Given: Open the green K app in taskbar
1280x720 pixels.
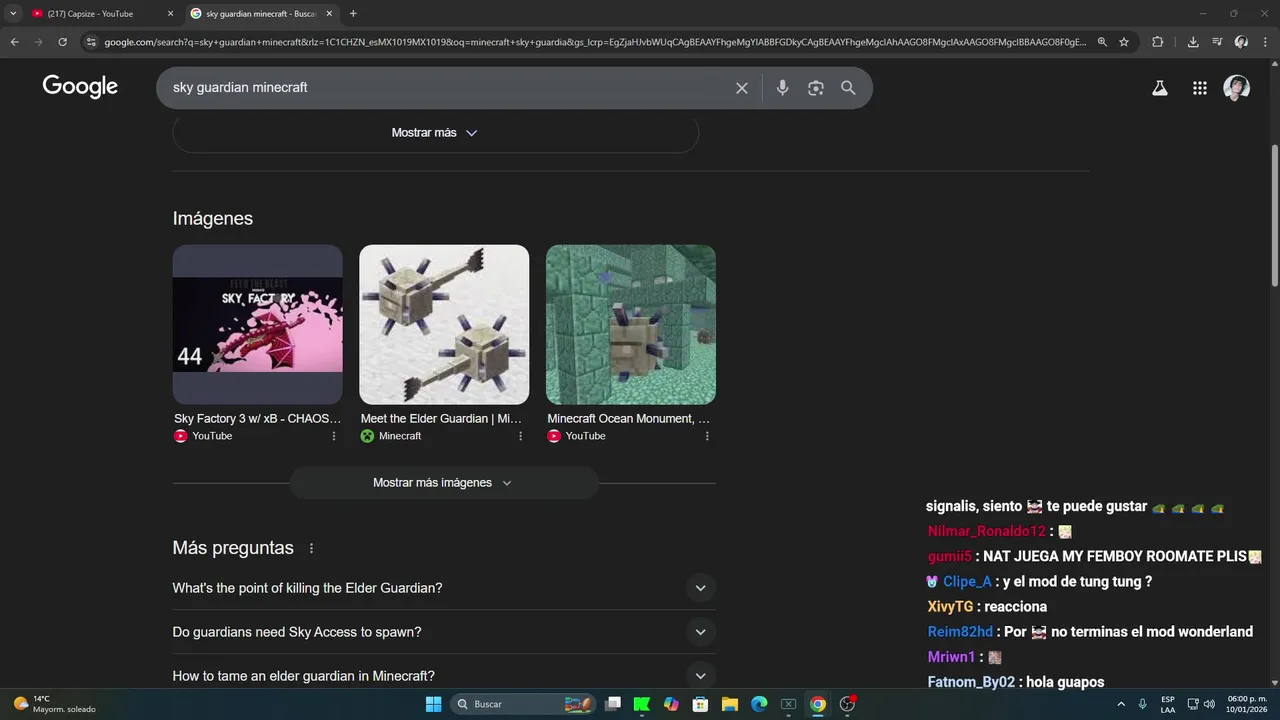Looking at the screenshot, I should 642,704.
